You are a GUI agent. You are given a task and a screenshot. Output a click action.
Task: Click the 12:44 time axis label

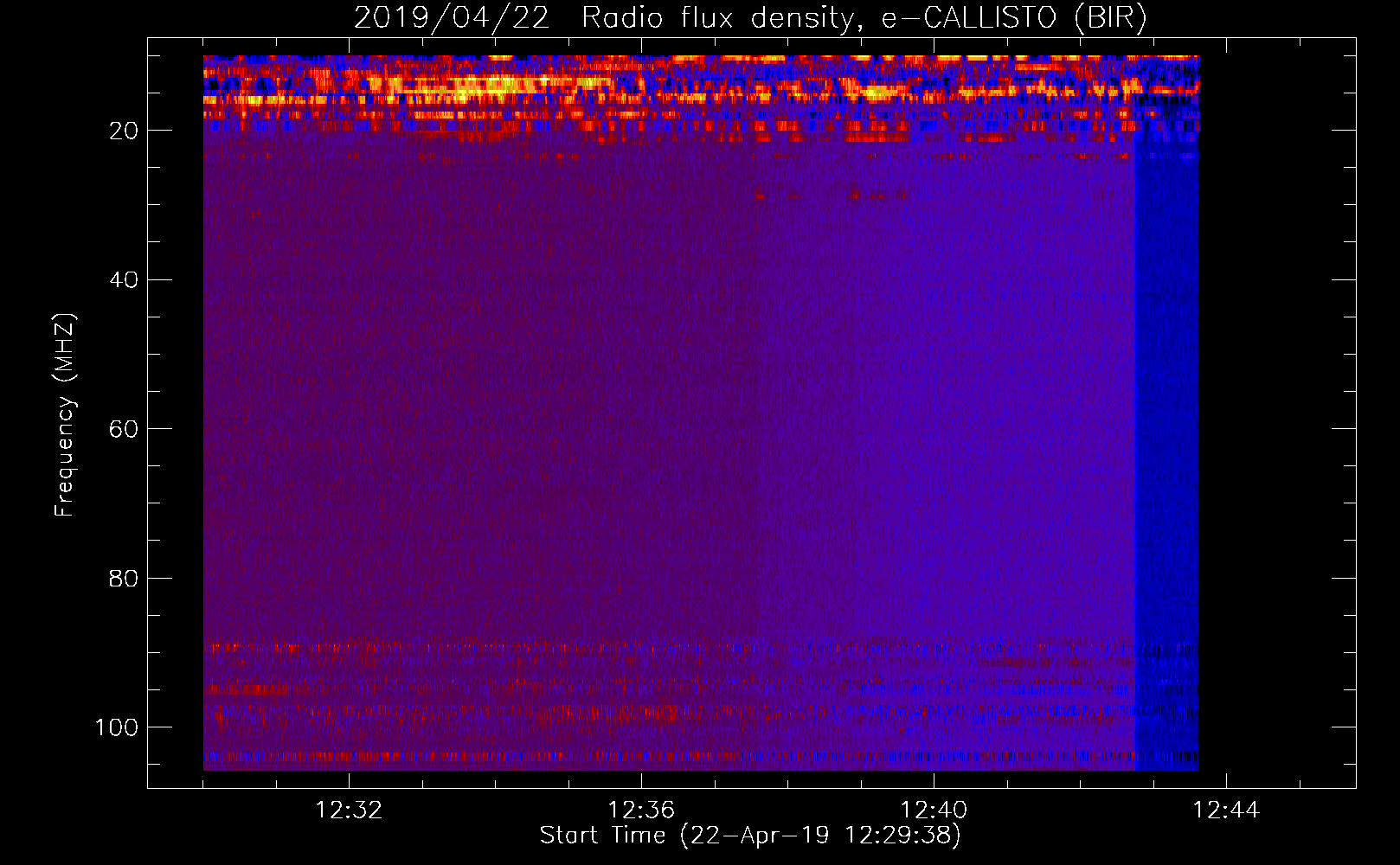point(1226,811)
